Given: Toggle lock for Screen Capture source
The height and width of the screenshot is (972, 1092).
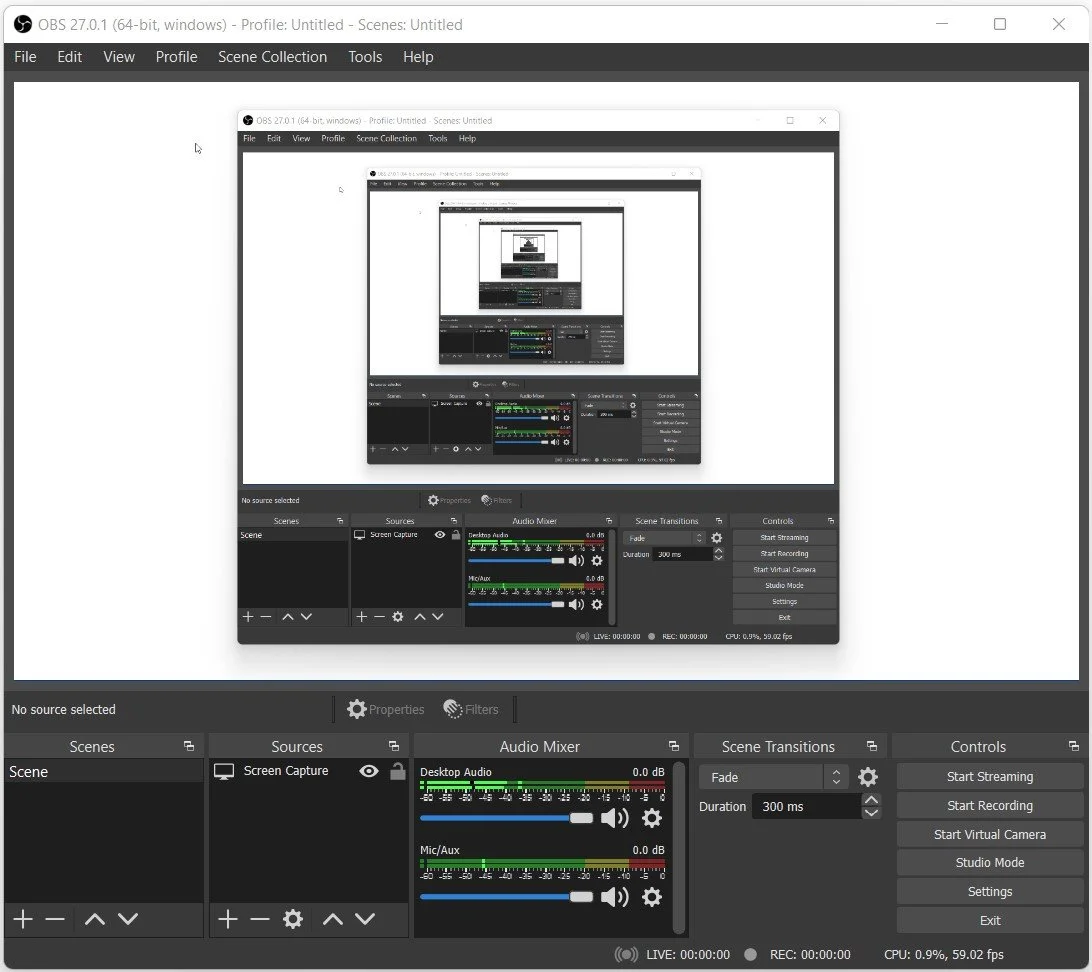Looking at the screenshot, I should (x=398, y=771).
